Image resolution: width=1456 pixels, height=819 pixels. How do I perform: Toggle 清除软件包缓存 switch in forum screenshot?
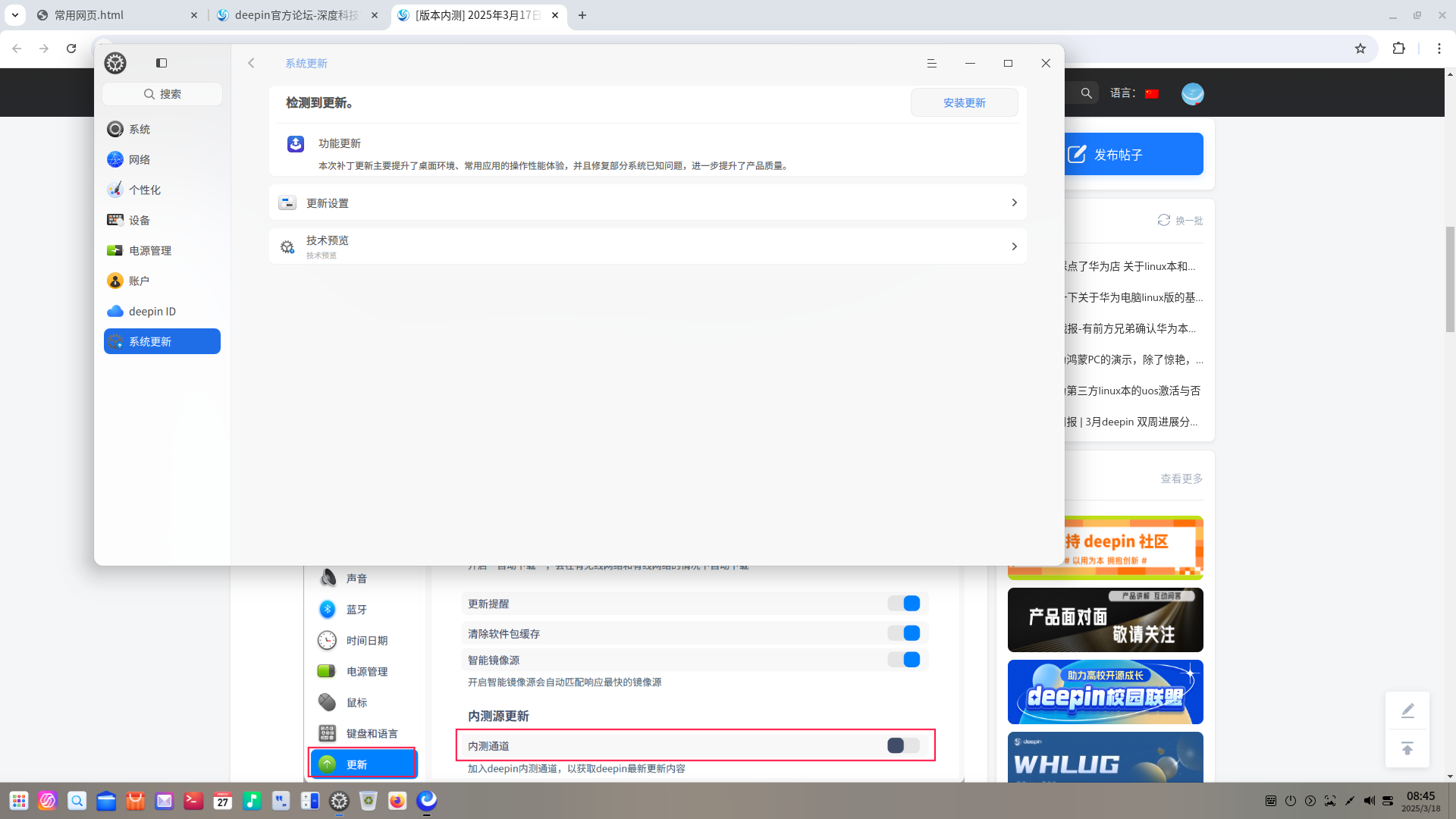pos(904,633)
